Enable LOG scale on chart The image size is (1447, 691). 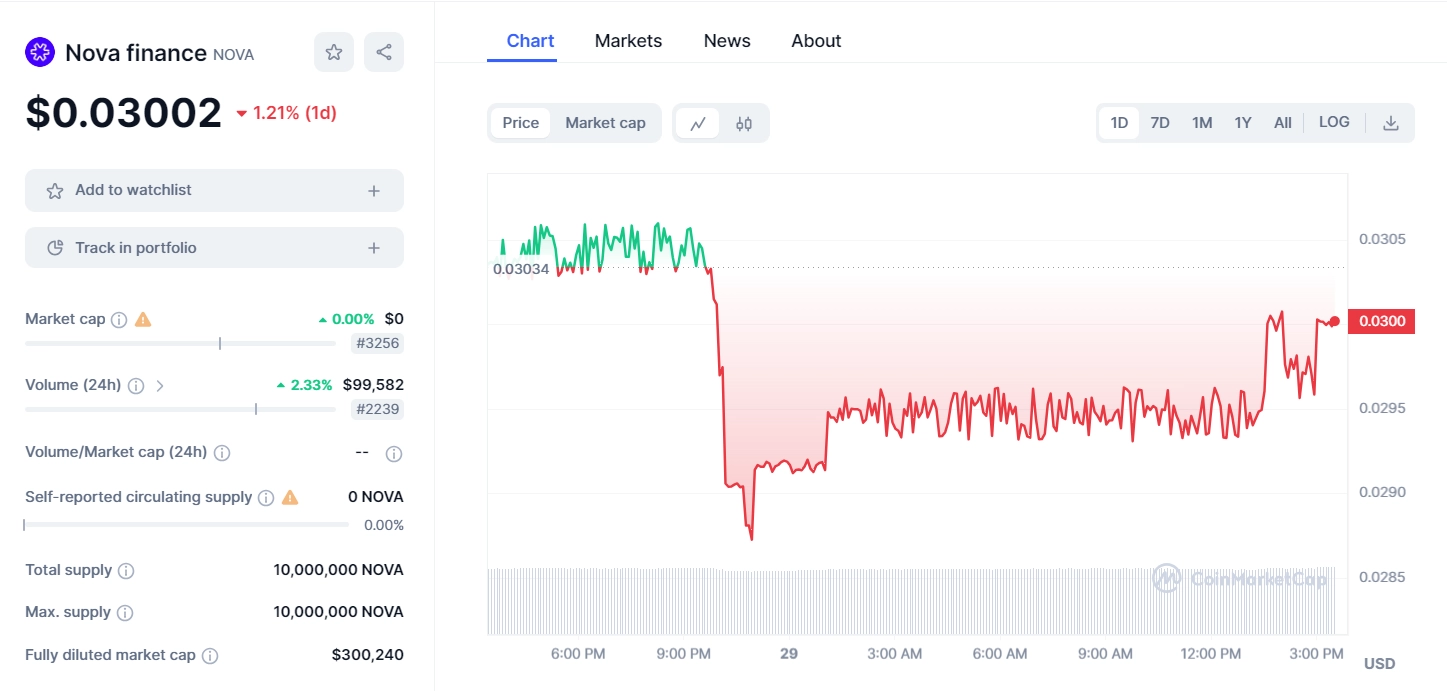1334,122
